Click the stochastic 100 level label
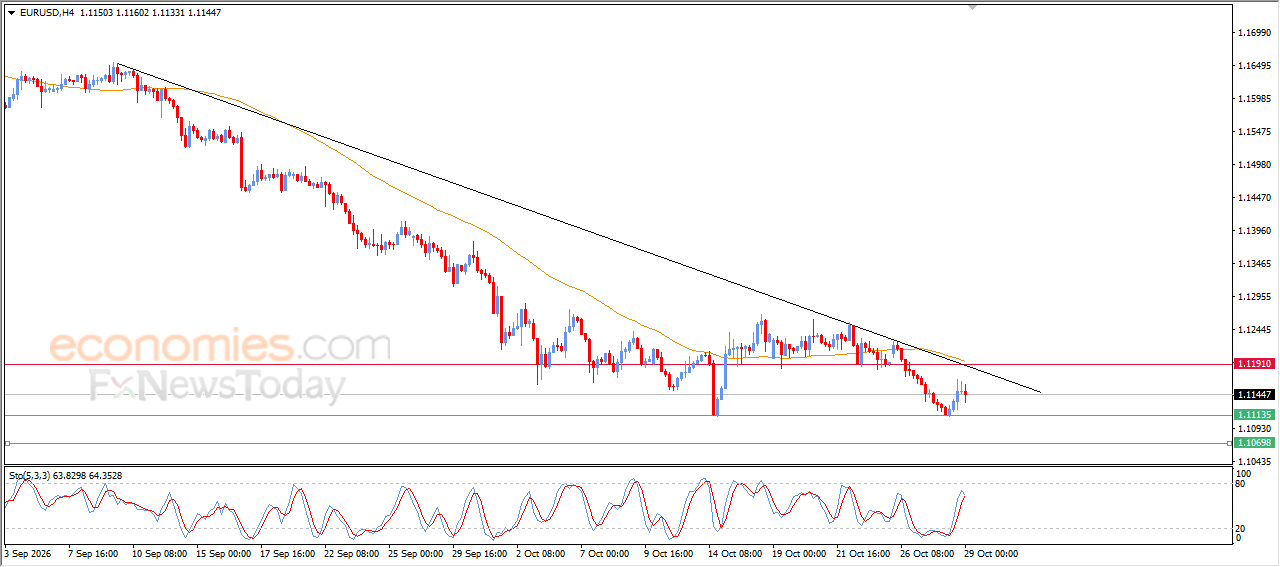1280x567 pixels. tap(1244, 473)
